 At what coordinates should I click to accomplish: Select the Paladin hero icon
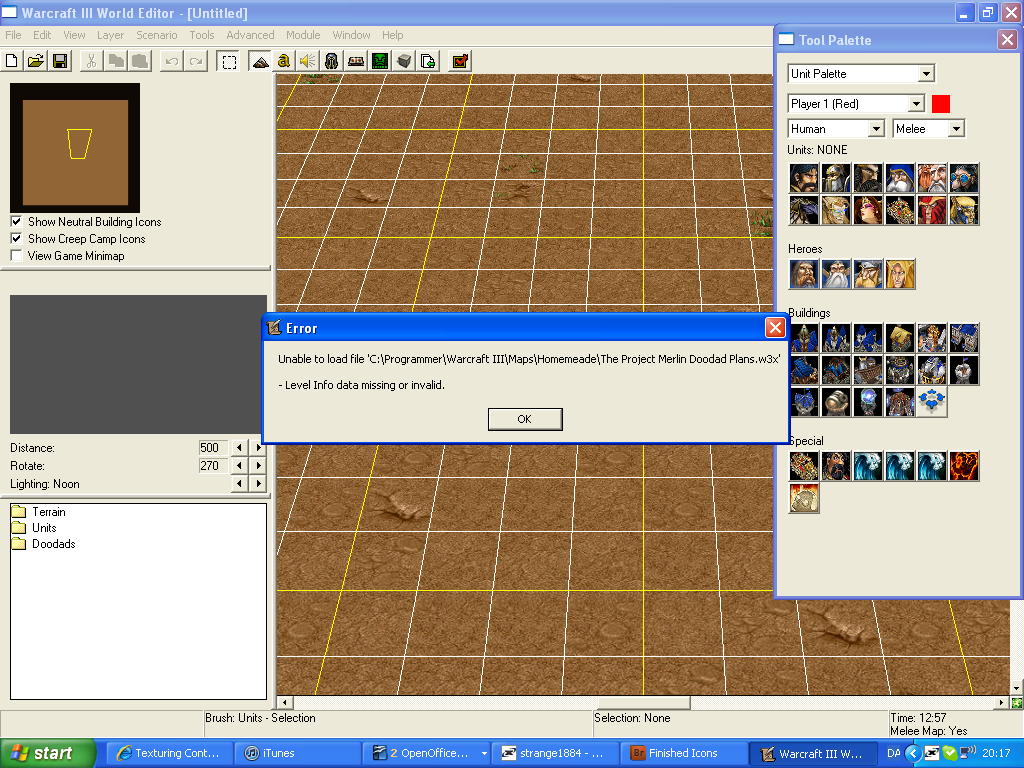804,274
